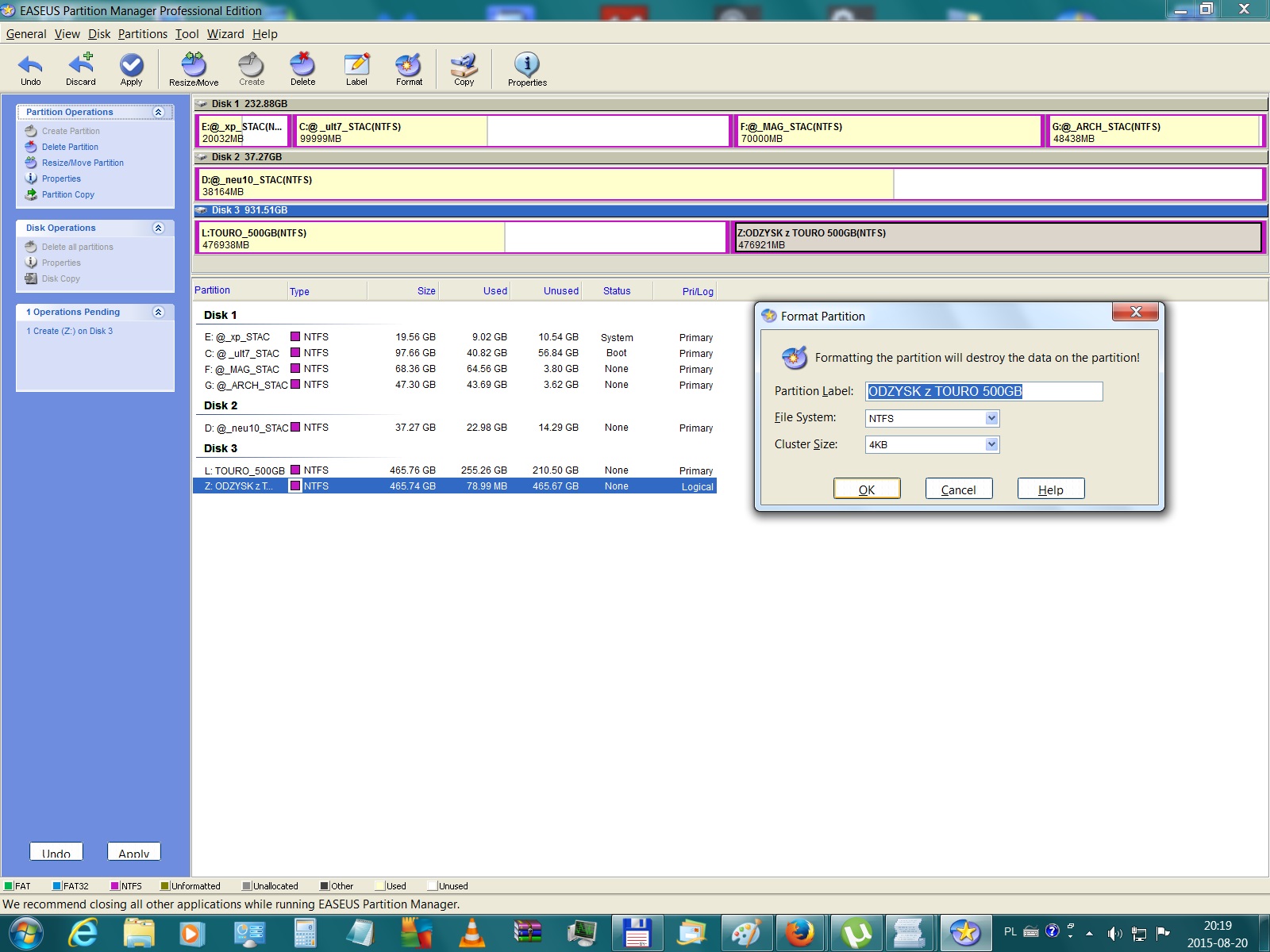
Task: Click the Delete all partitions sidebar icon
Action: coord(31,247)
